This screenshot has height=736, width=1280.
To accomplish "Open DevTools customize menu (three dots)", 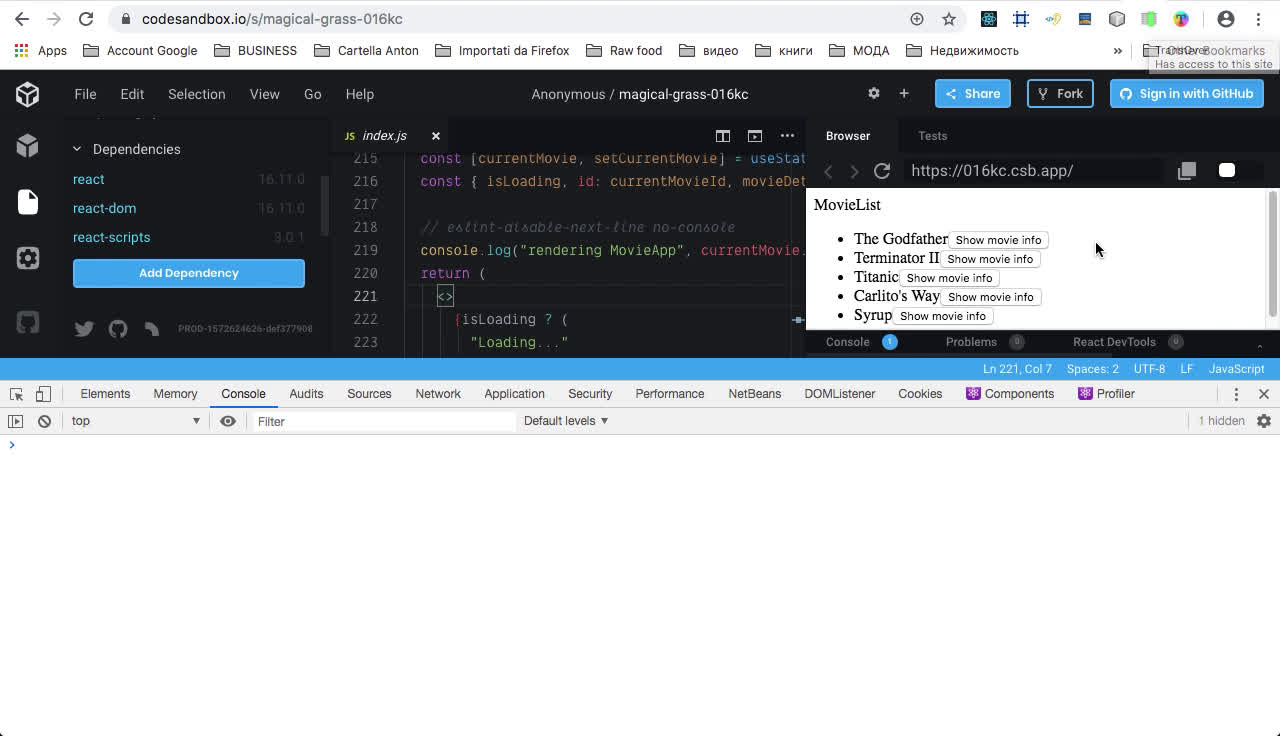I will coord(1236,394).
